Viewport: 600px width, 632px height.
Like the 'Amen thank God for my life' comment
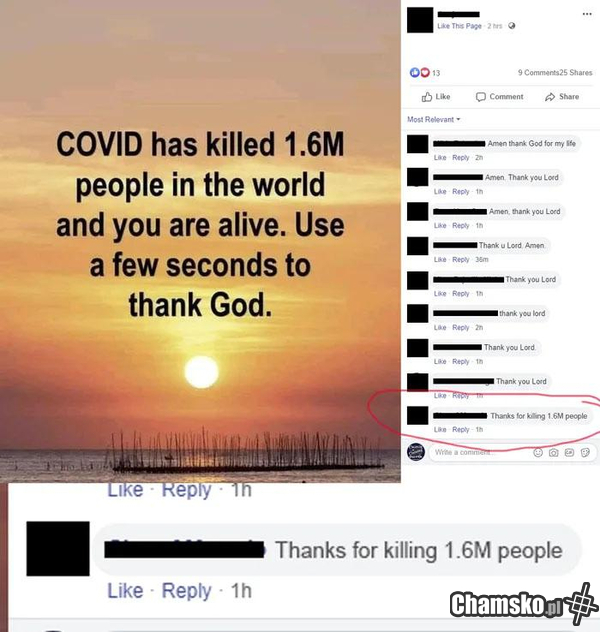[x=440, y=158]
